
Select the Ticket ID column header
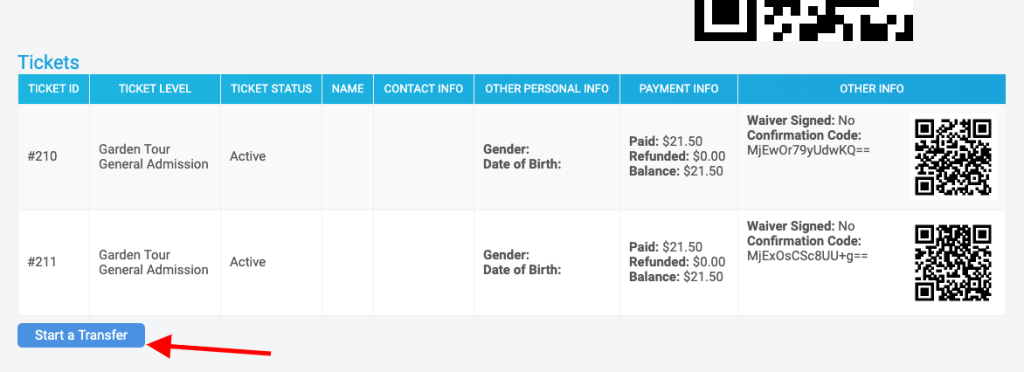(54, 89)
